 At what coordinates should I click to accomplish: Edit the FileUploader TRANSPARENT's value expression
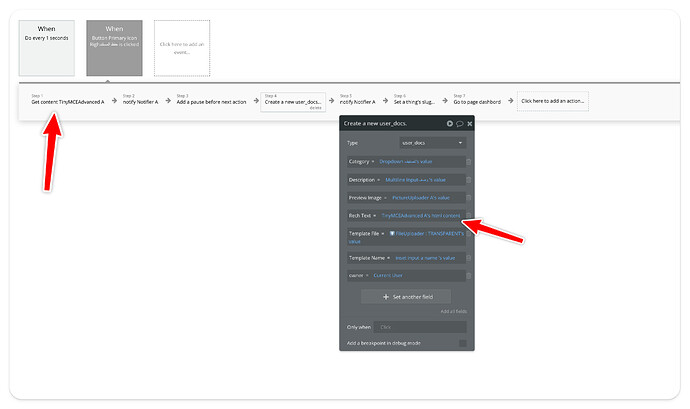pos(407,238)
